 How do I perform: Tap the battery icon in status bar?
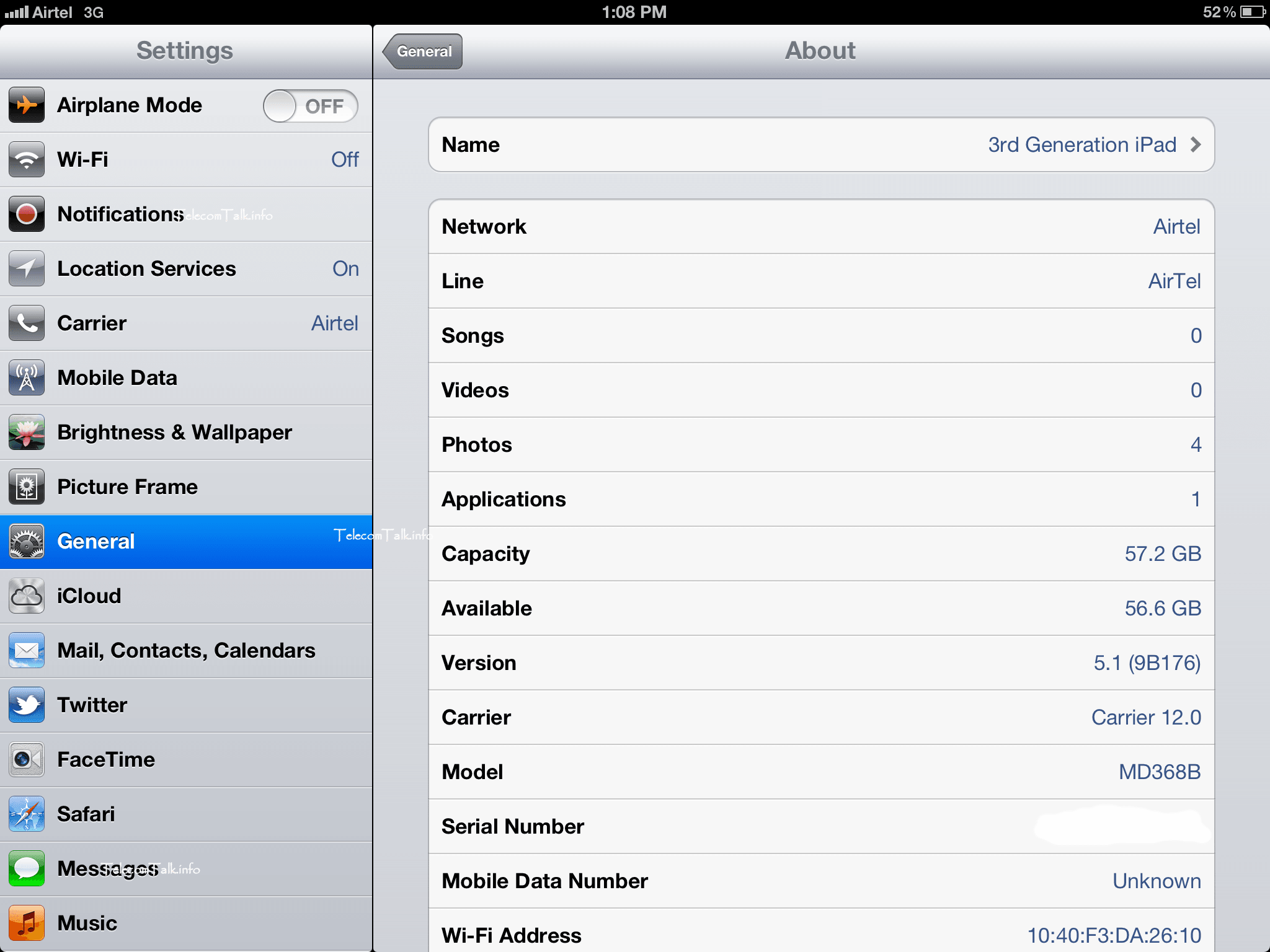click(1253, 12)
